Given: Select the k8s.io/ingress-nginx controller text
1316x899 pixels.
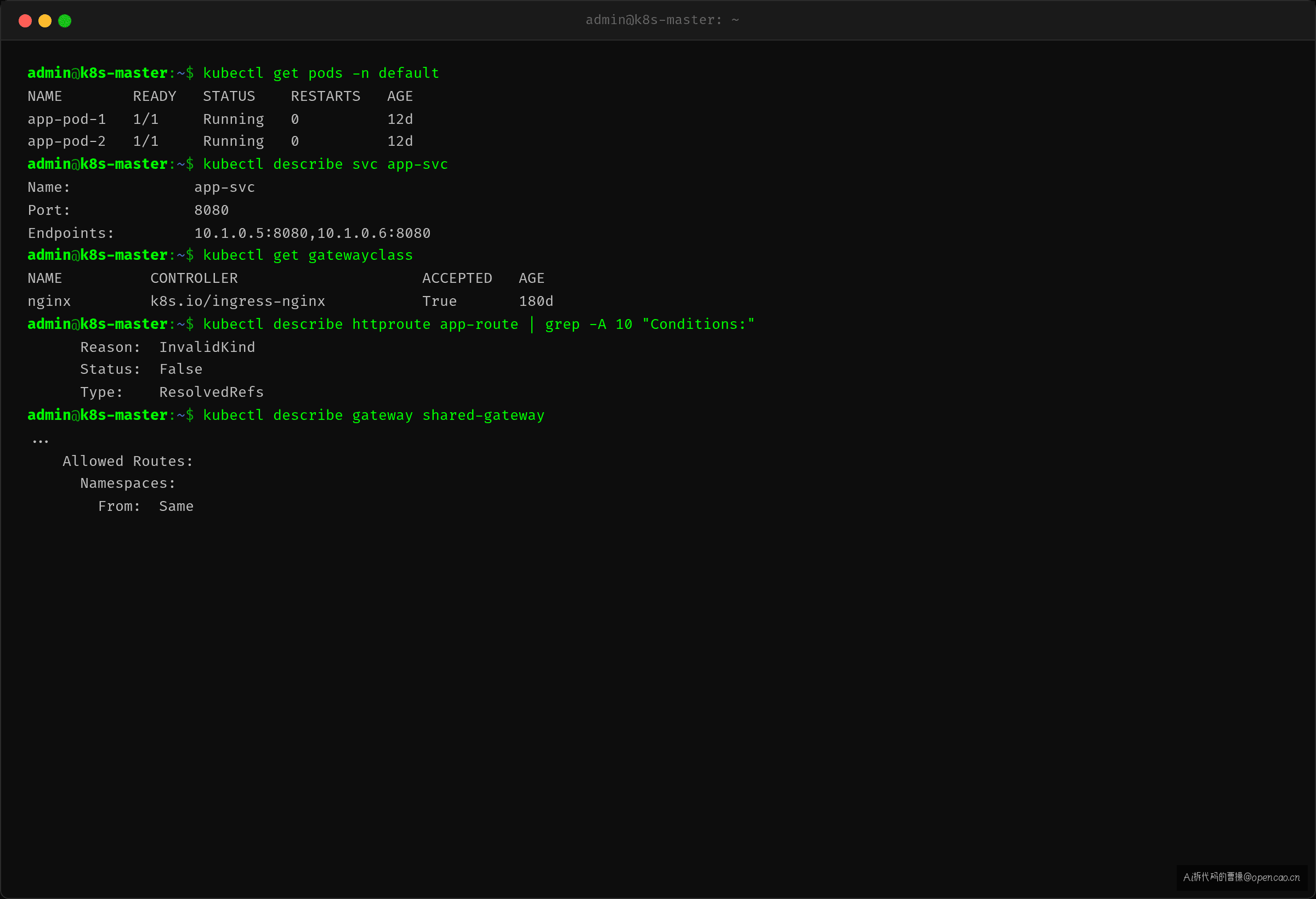Looking at the screenshot, I should pyautogui.click(x=238, y=301).
